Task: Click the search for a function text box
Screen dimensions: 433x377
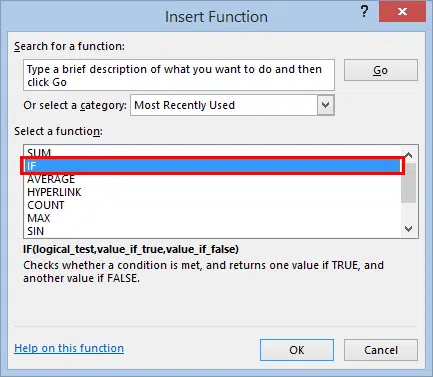Action: click(179, 75)
